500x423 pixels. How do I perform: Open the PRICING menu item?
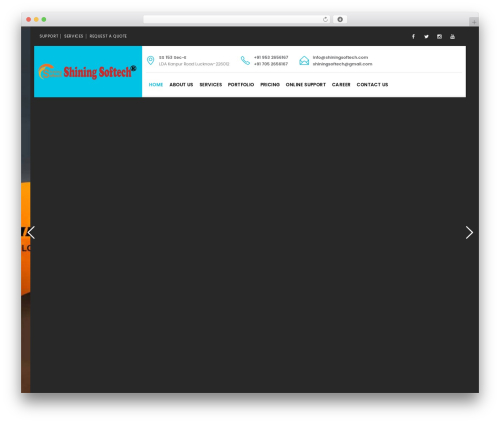click(270, 85)
